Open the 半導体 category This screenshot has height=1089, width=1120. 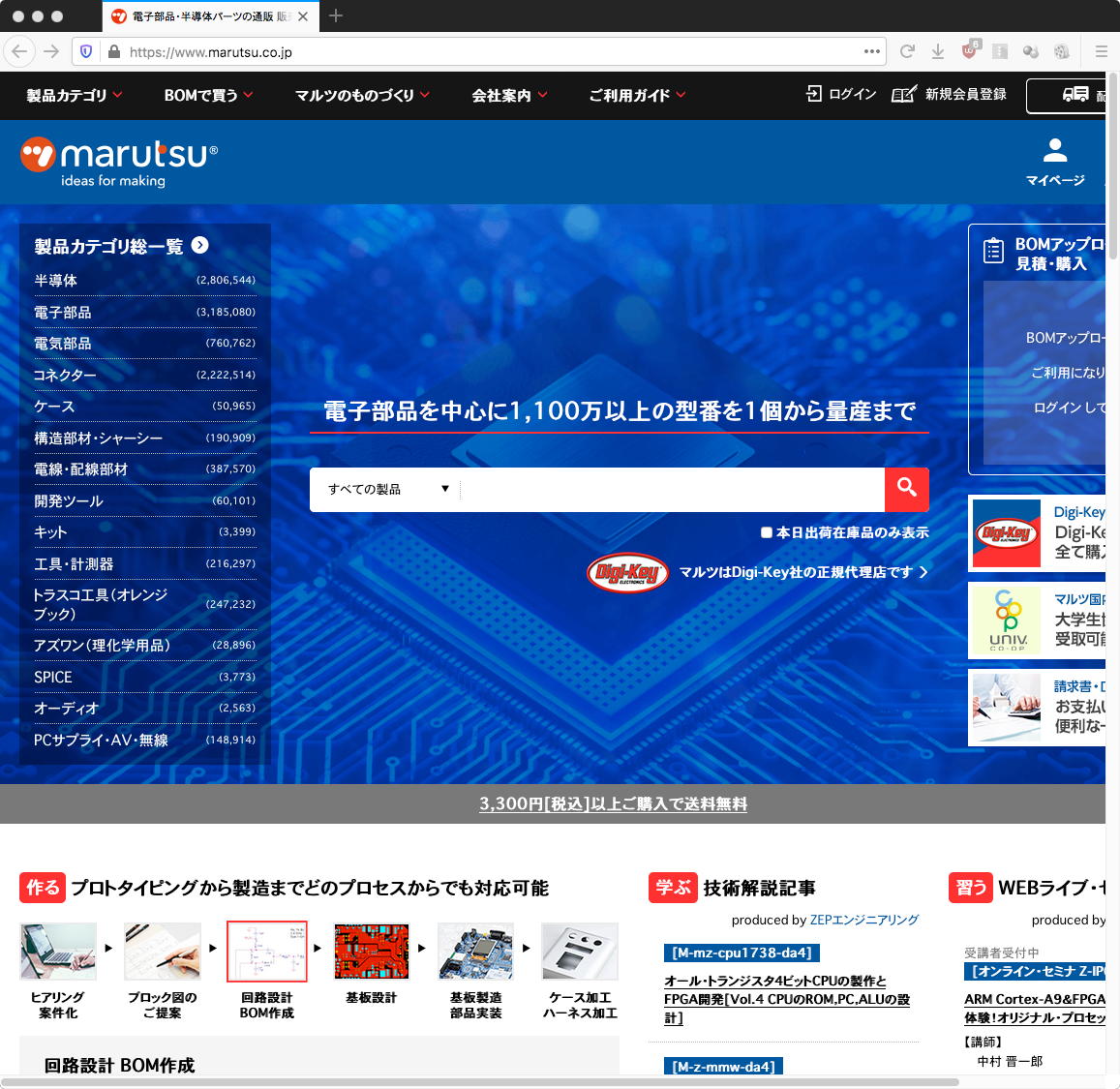click(145, 280)
